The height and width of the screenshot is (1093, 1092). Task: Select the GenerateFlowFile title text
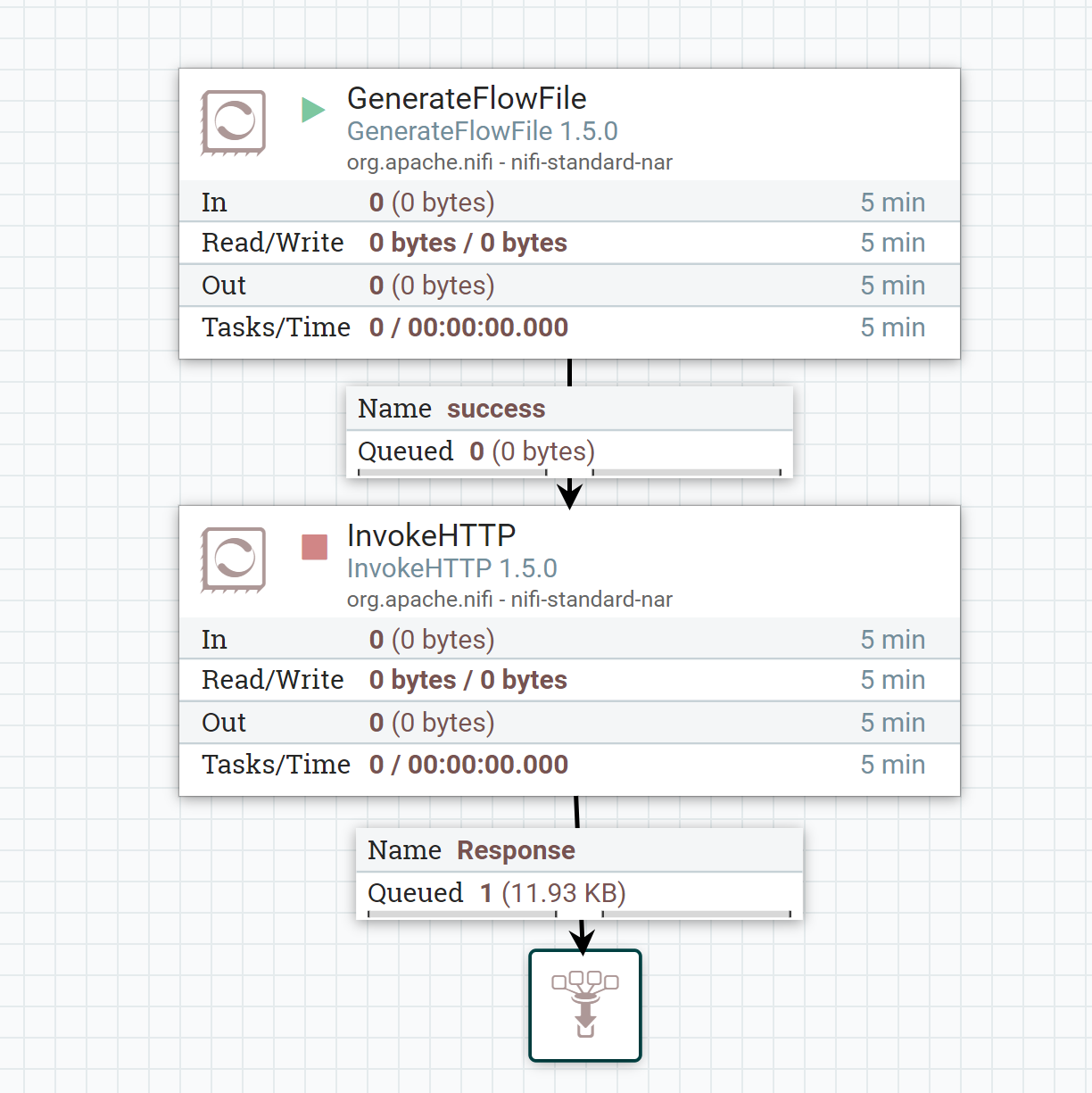coord(467,99)
